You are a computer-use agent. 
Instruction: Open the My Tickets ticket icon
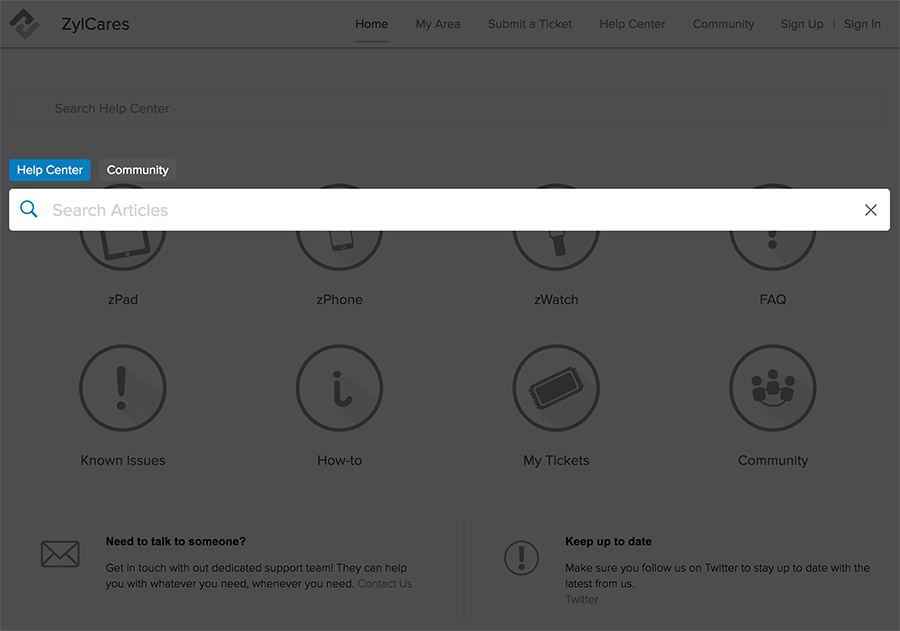[556, 388]
